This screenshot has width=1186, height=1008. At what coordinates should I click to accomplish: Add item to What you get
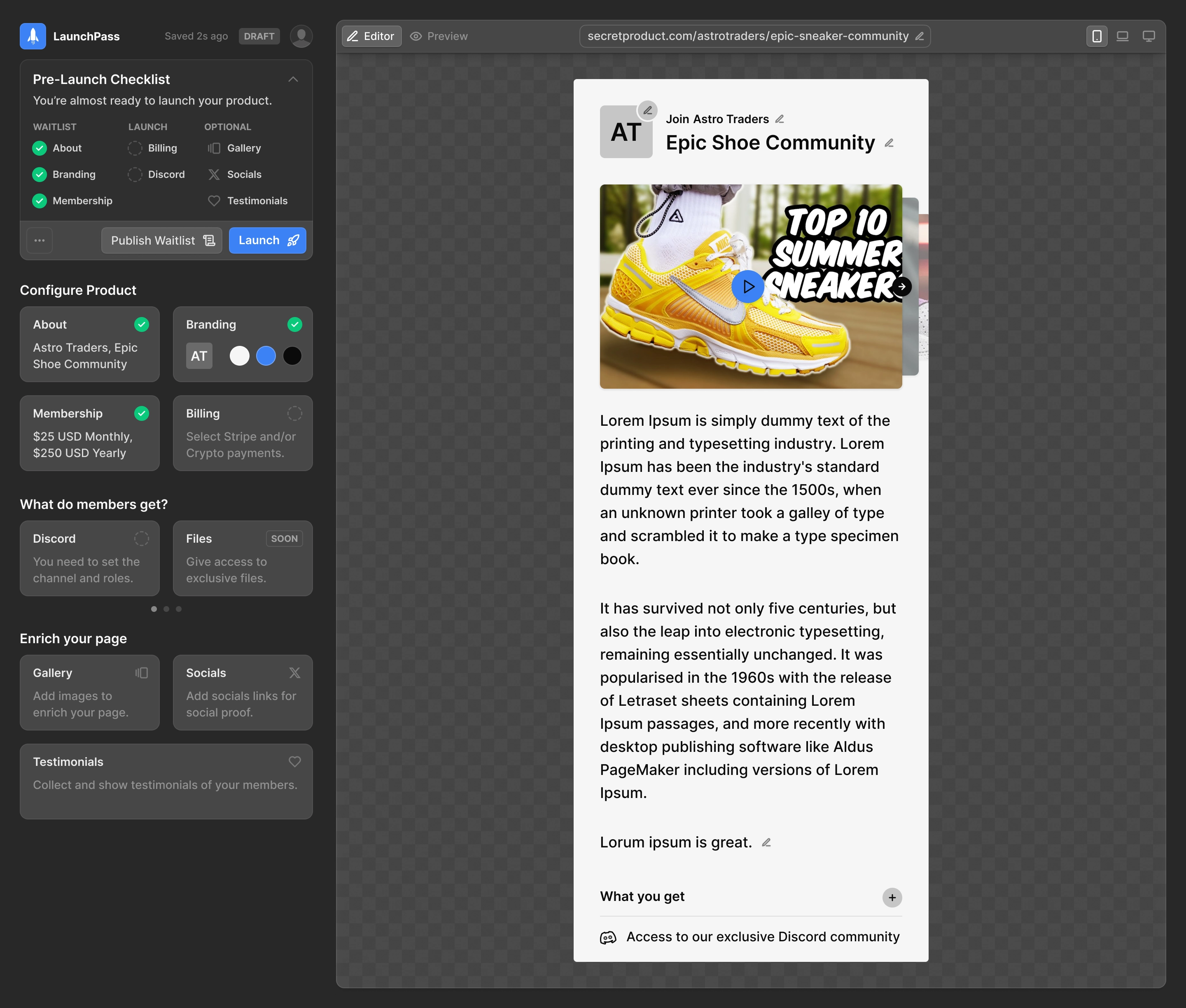point(892,897)
